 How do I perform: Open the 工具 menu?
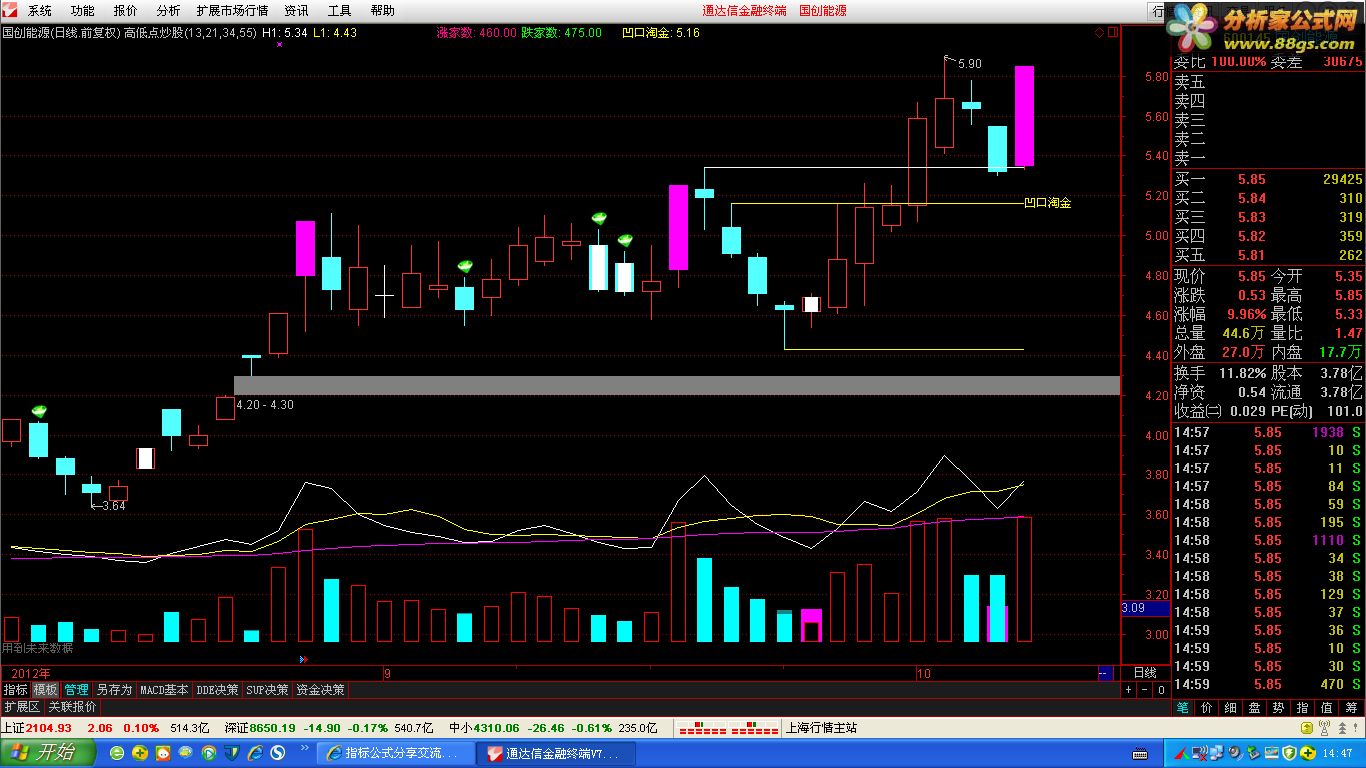coord(340,10)
